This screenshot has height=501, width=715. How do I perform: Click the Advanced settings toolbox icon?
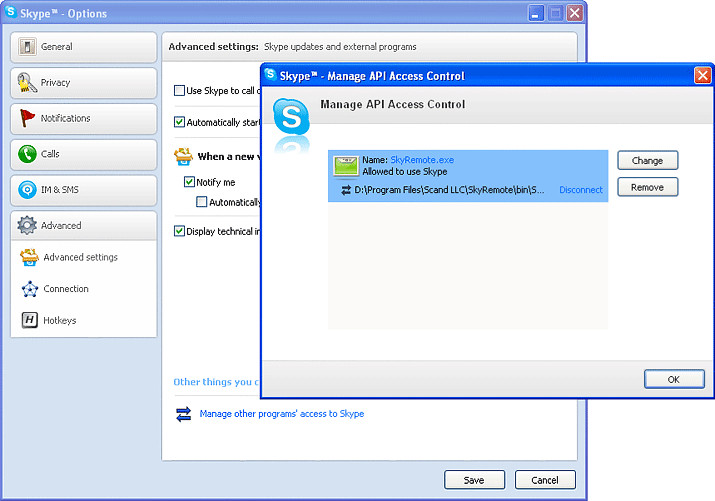30,257
